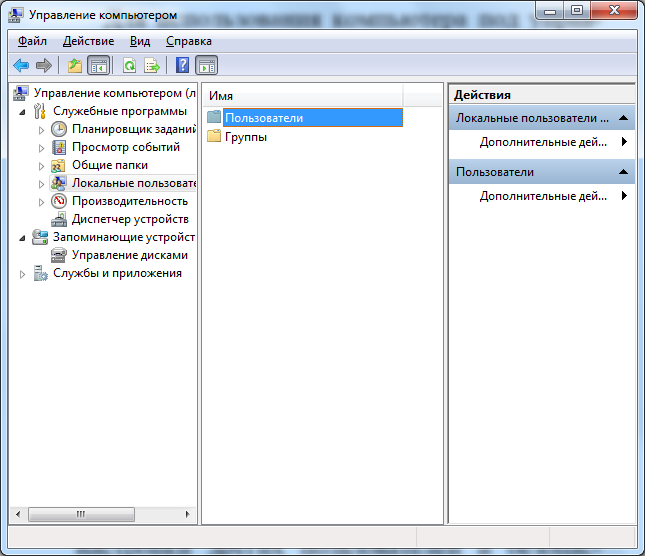This screenshot has width=645, height=556.
Task: Click the Служебные программы tools icon
Action: coord(40,111)
